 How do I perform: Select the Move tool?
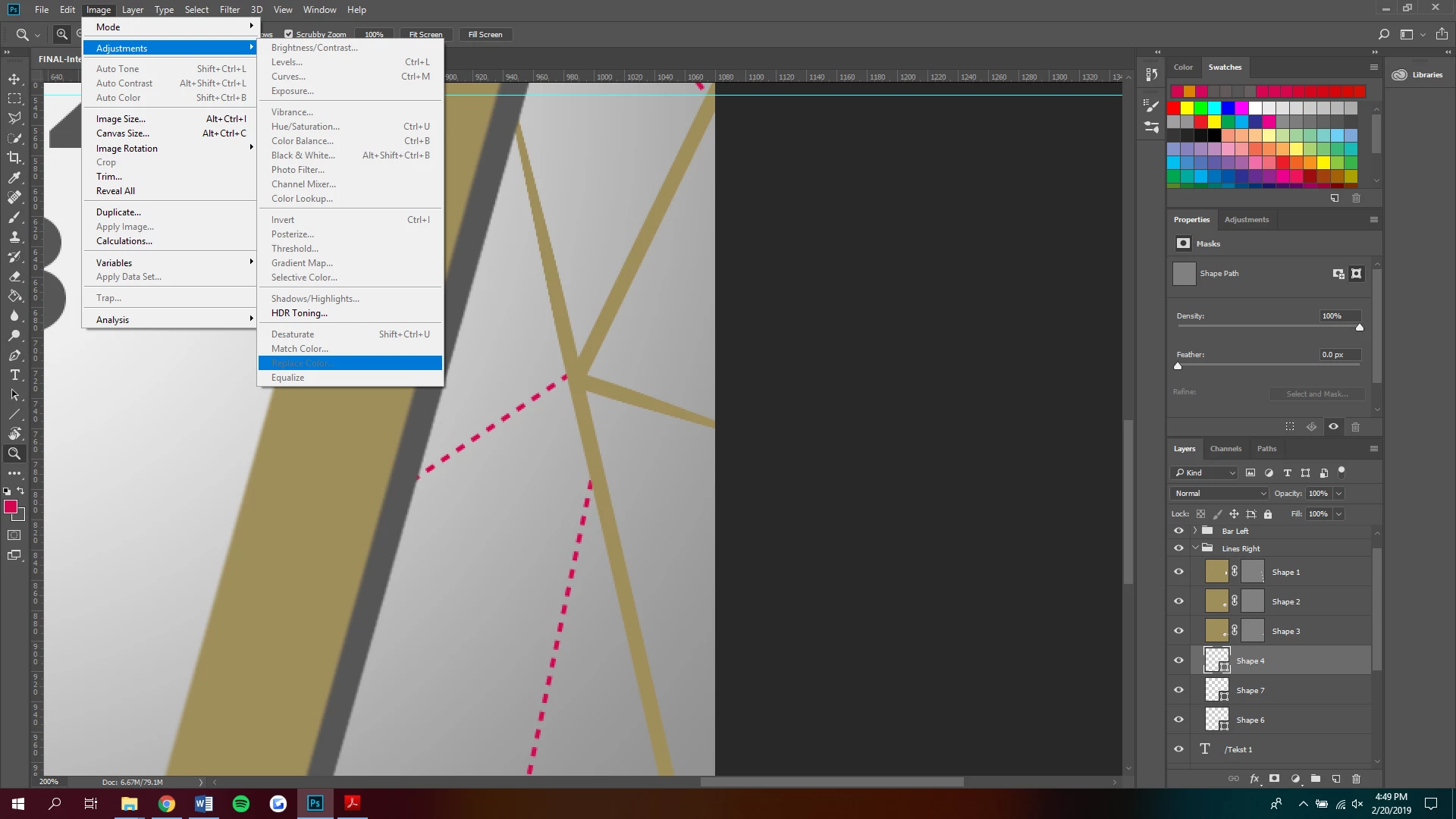[14, 79]
